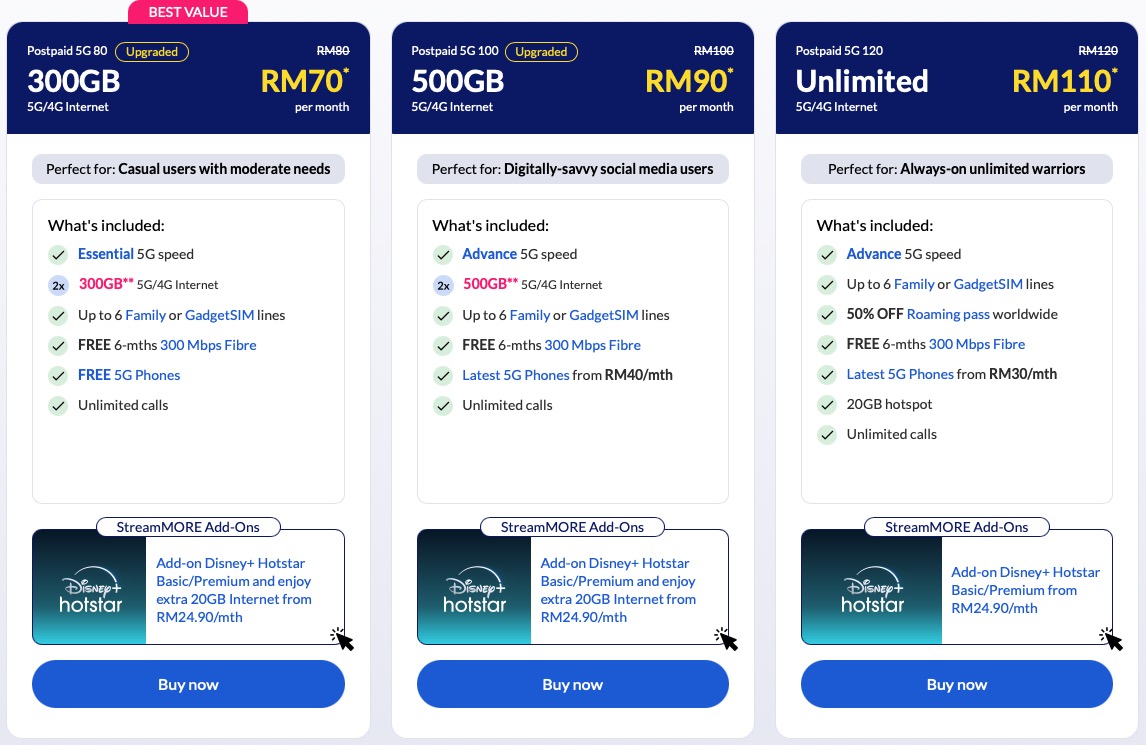Click the BEST VALUE tag above 300GB plan
Screen dimensions: 1146x745
[188, 12]
